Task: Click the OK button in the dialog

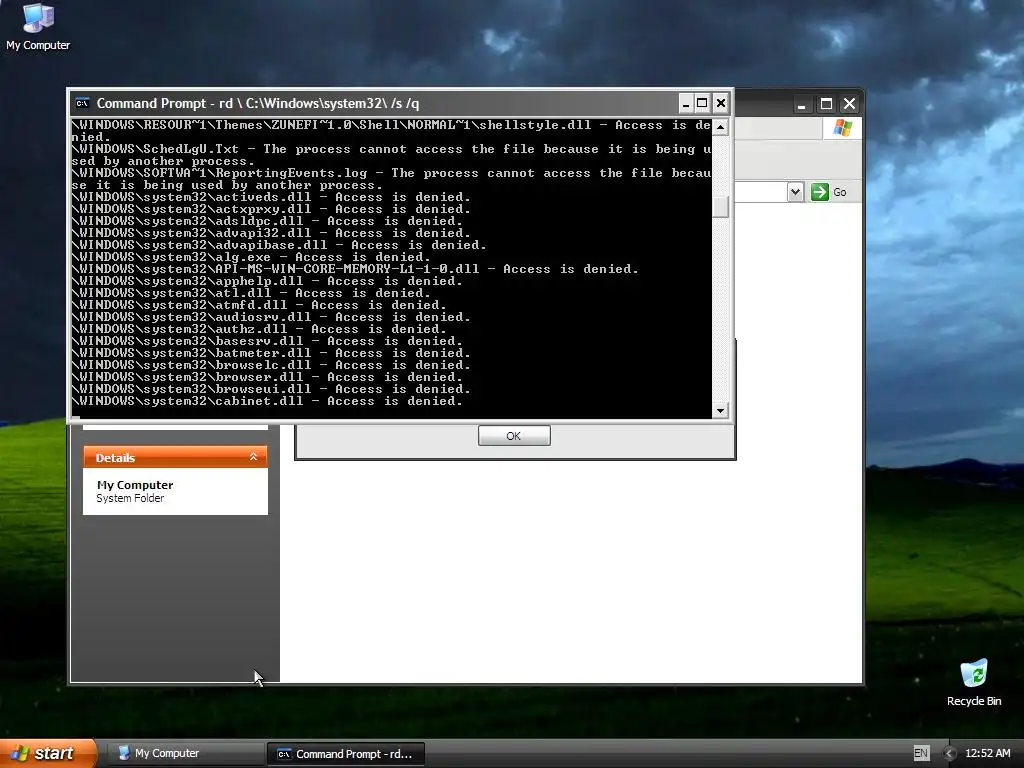Action: (514, 436)
